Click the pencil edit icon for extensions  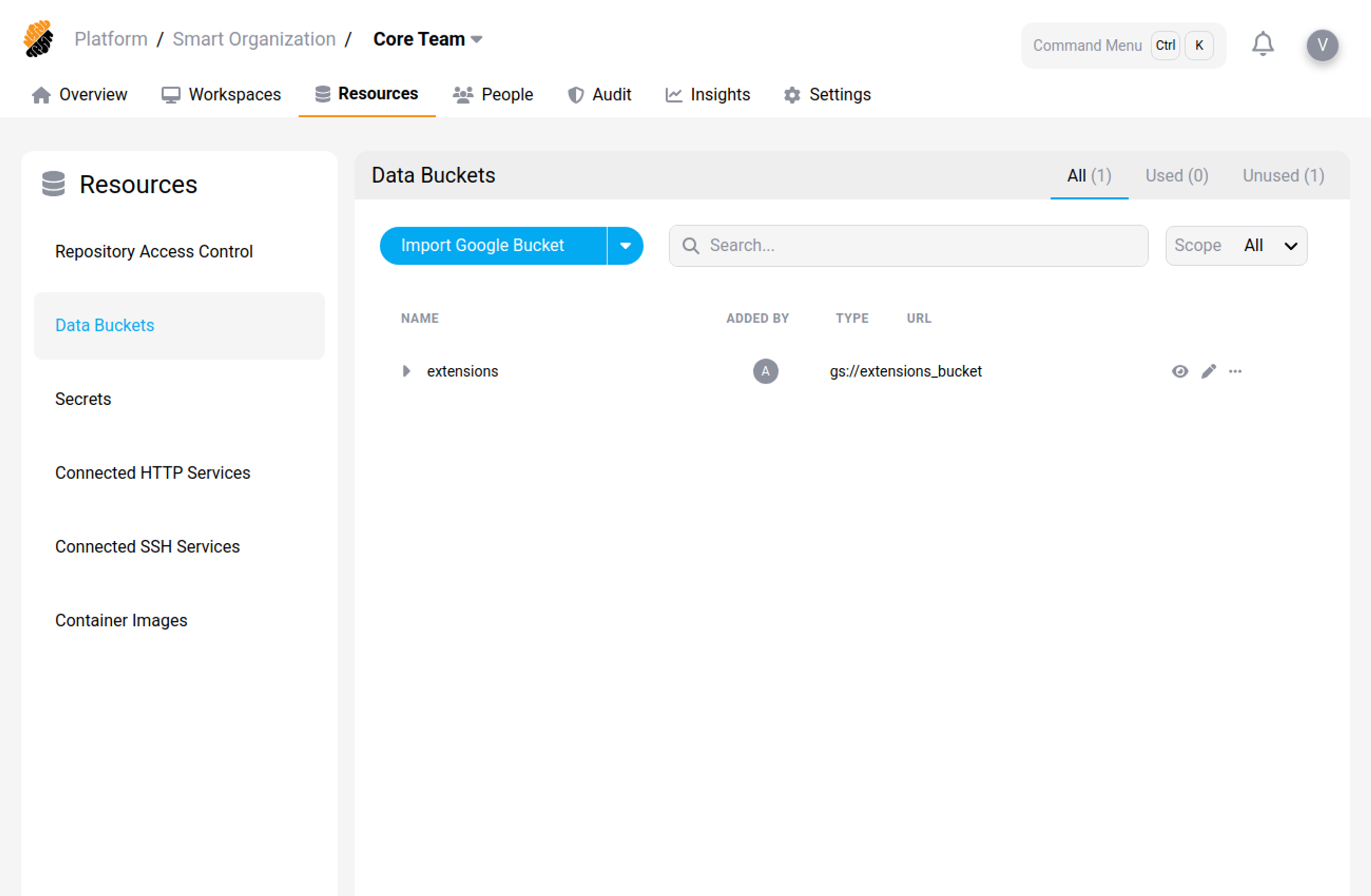tap(1208, 371)
